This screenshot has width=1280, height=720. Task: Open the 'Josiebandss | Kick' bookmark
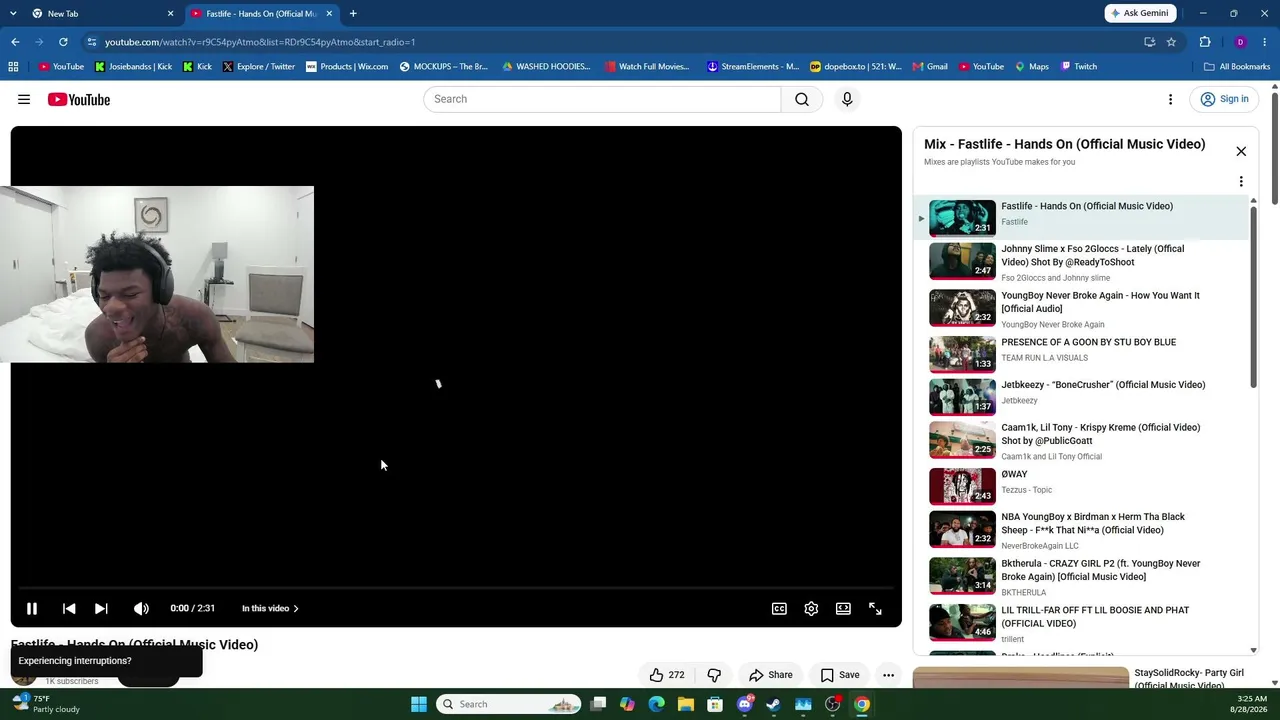tap(134, 67)
